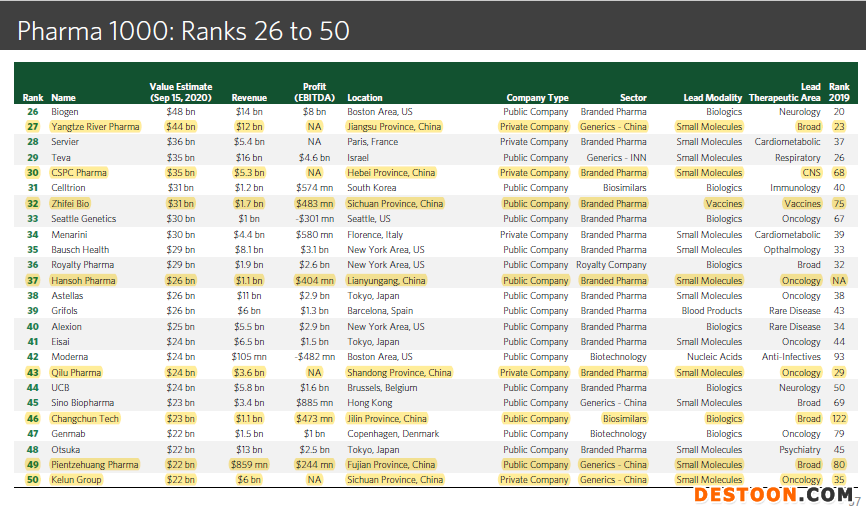866x517 pixels.
Task: Click the 'Company Type' column header
Action: (537, 98)
